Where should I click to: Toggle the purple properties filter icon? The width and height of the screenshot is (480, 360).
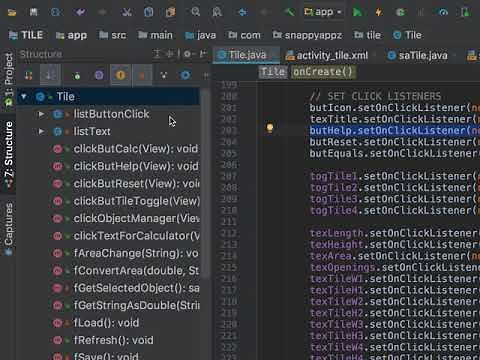click(x=99, y=75)
